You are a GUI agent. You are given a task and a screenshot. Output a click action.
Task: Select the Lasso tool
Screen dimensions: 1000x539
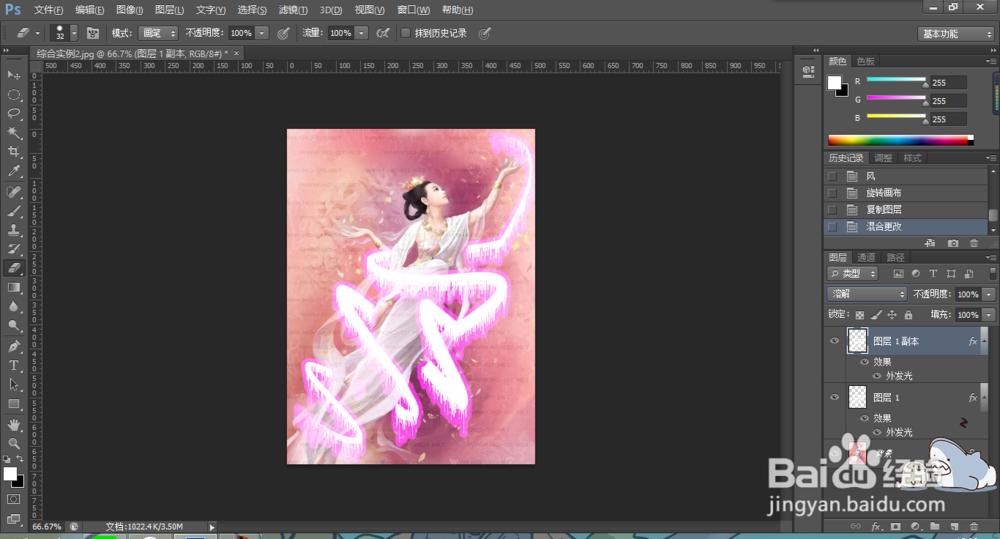pos(13,114)
